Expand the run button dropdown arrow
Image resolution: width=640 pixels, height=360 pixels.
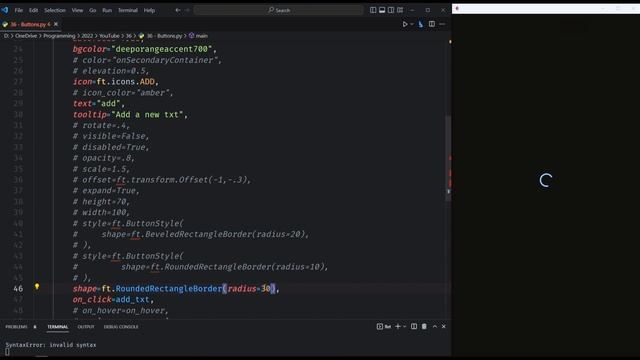pos(411,24)
